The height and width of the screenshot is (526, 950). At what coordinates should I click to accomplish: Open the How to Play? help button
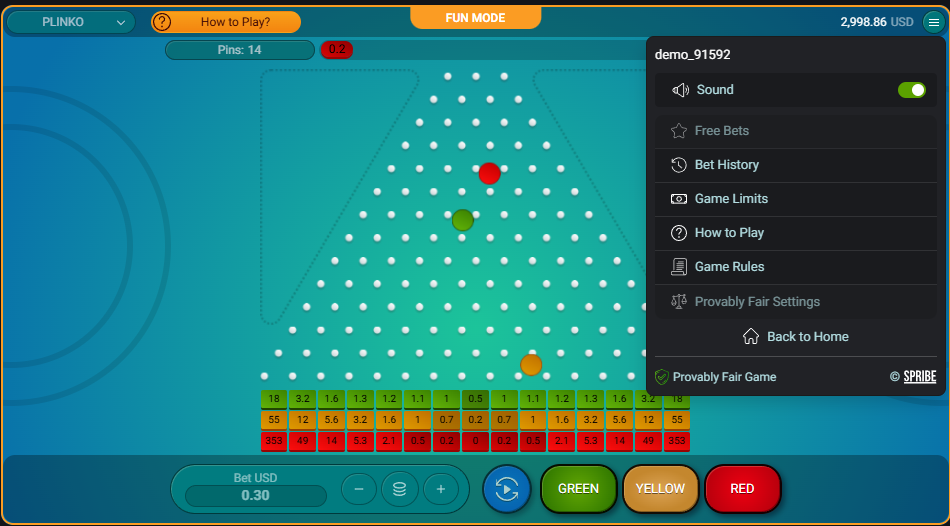pyautogui.click(x=226, y=22)
